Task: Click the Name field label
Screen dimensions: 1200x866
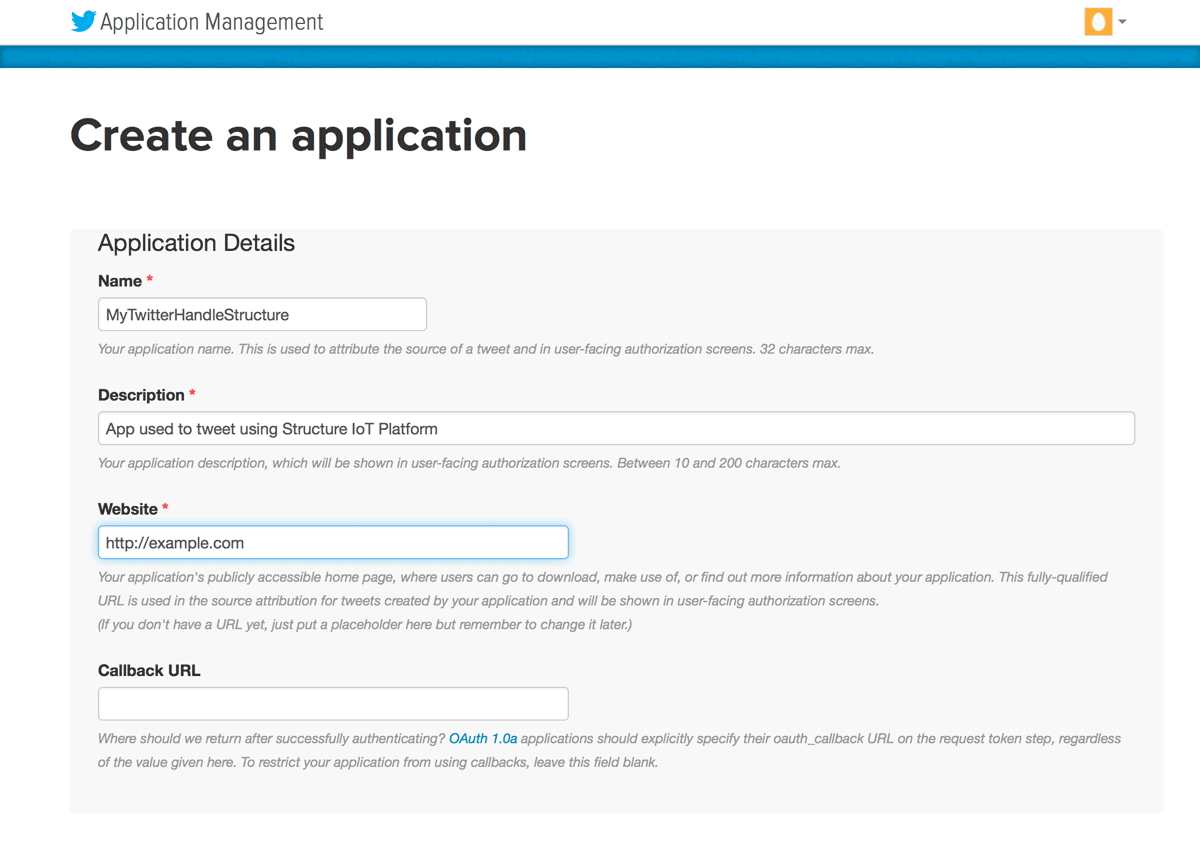Action: [x=120, y=281]
